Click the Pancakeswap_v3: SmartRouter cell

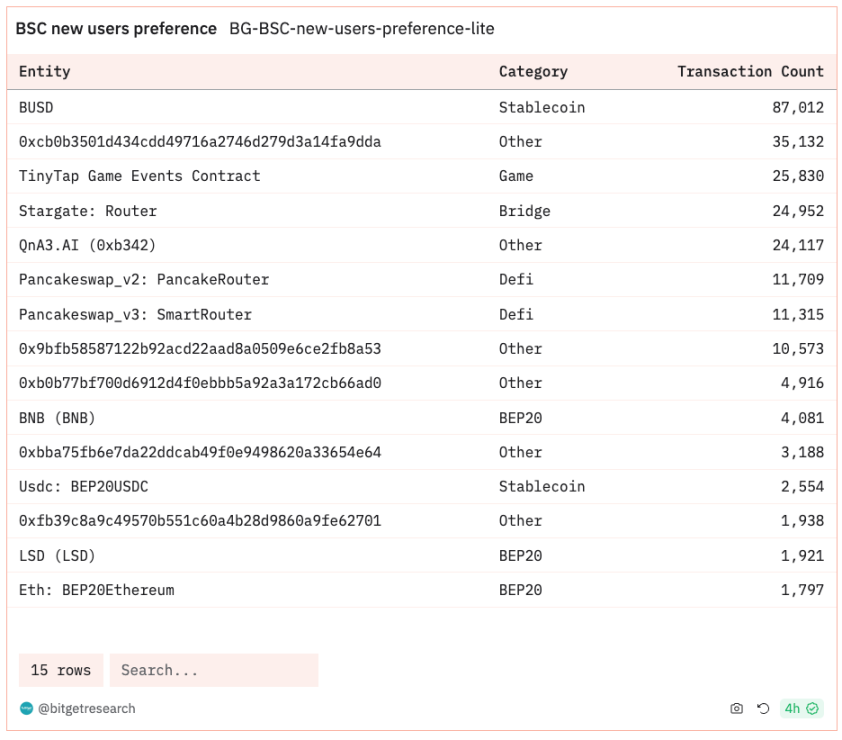[x=135, y=314]
